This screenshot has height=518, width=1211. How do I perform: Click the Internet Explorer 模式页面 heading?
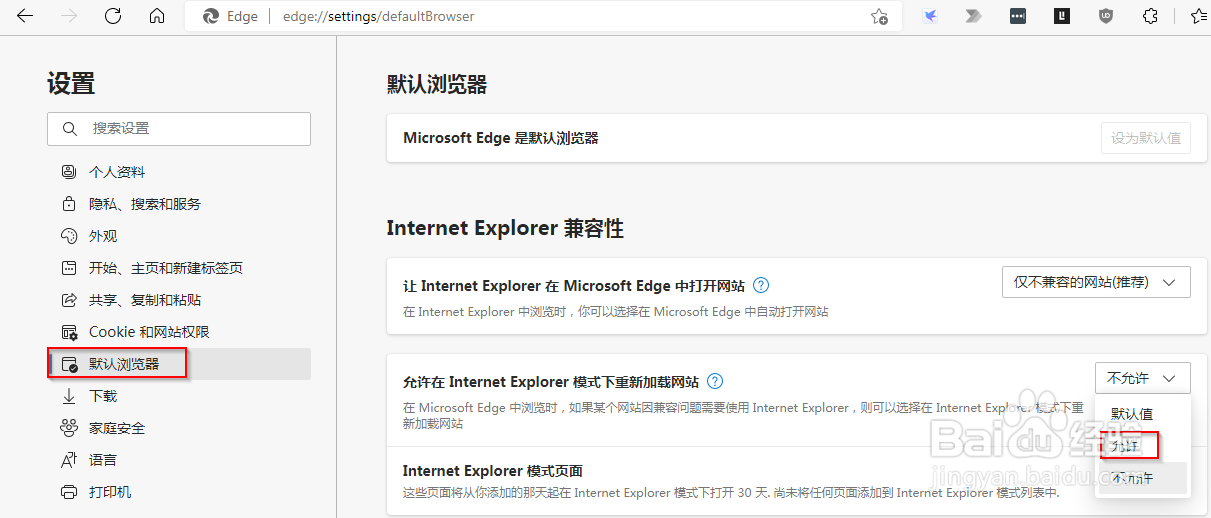click(492, 471)
